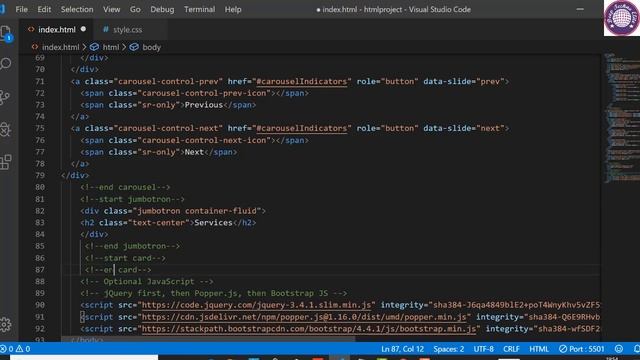Click the Port : 5501 Live Server indicator
The width and height of the screenshot is (640, 360).
(x=581, y=349)
